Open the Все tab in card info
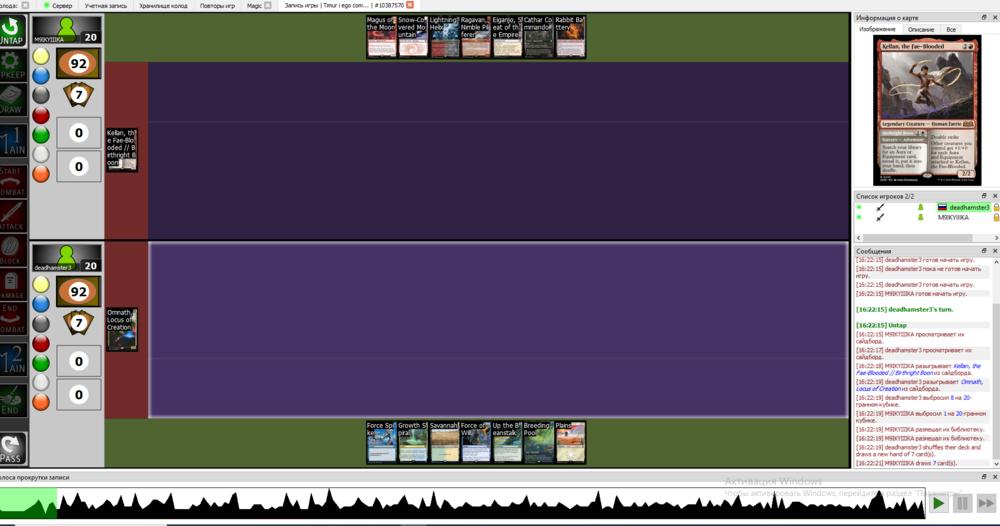Viewport: 1000px width, 526px height. click(x=951, y=30)
